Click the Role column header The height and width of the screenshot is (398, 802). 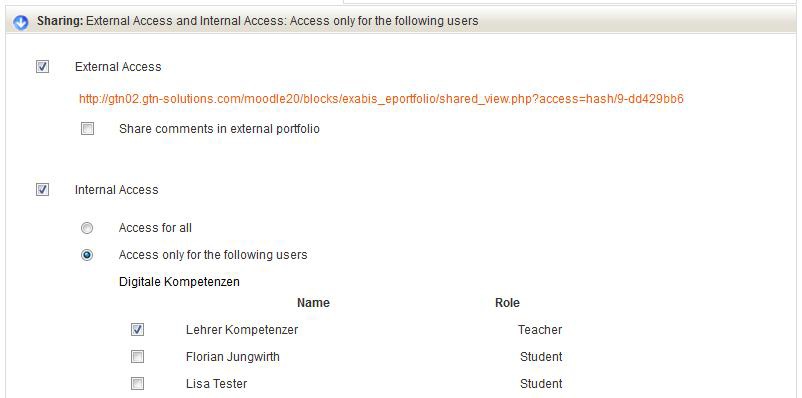507,303
